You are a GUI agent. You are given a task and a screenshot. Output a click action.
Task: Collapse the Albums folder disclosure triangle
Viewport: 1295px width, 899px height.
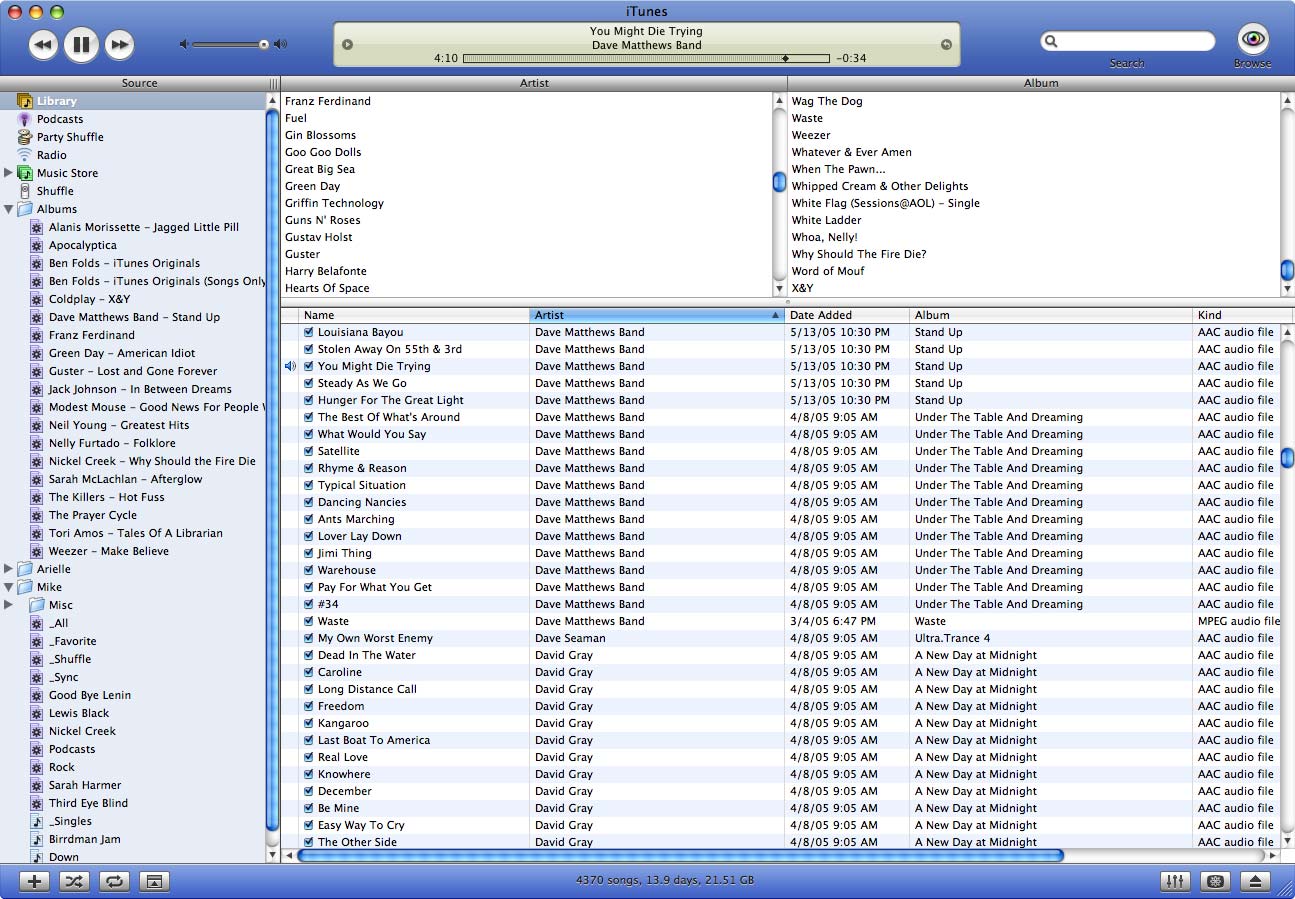[x=9, y=209]
